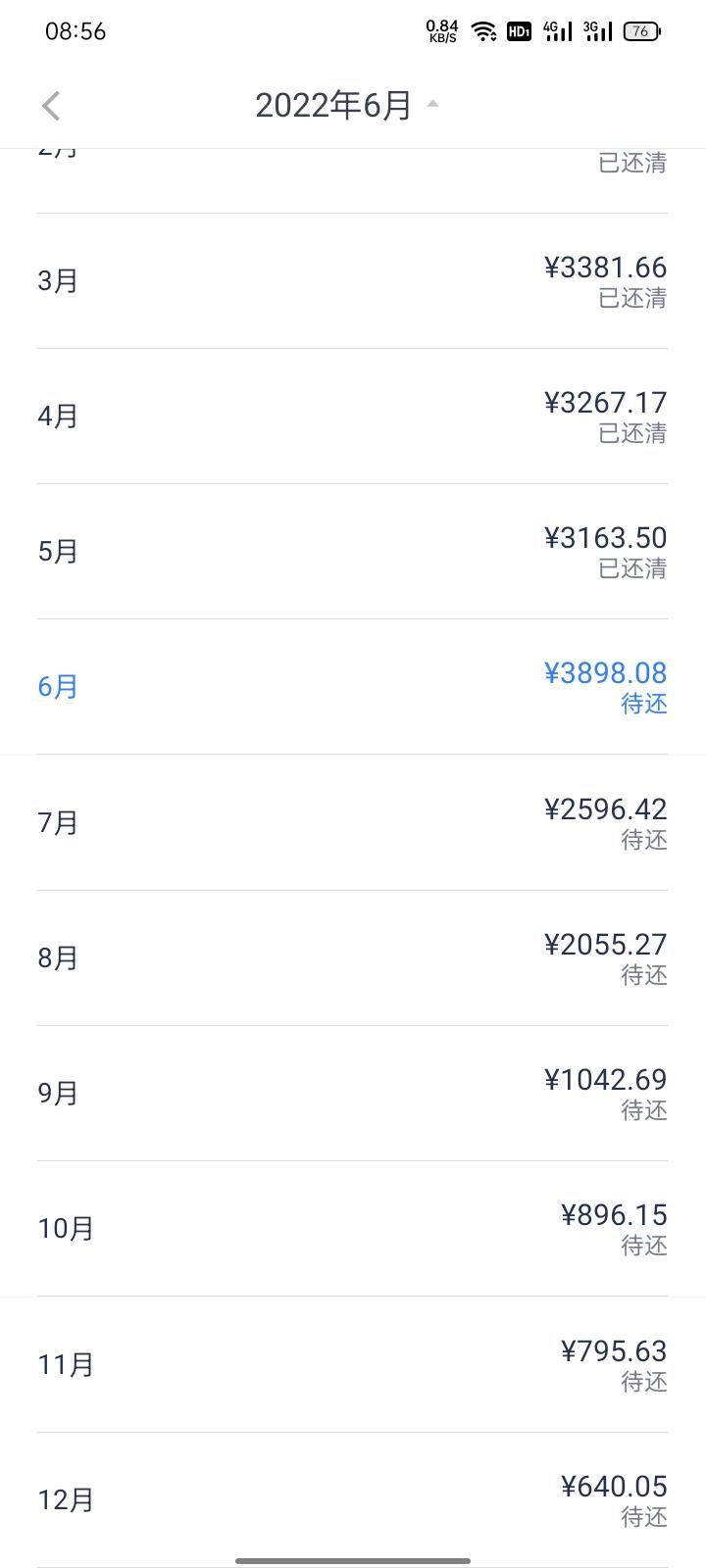Select the 12月 bill row
This screenshot has height=1568, width=706.
click(x=353, y=1500)
